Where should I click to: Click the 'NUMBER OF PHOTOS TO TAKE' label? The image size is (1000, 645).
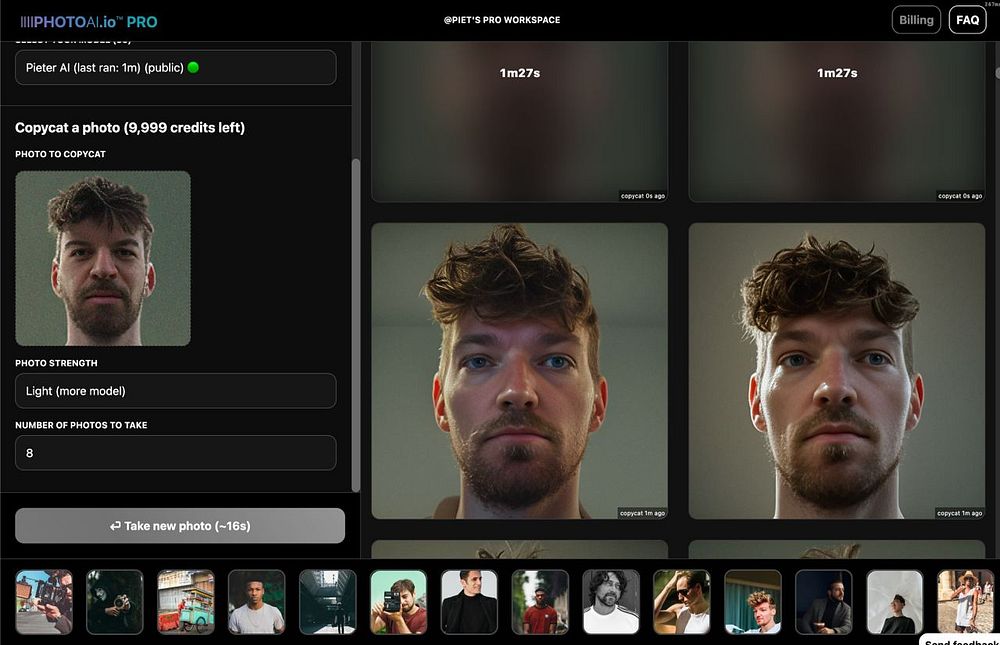(81, 425)
